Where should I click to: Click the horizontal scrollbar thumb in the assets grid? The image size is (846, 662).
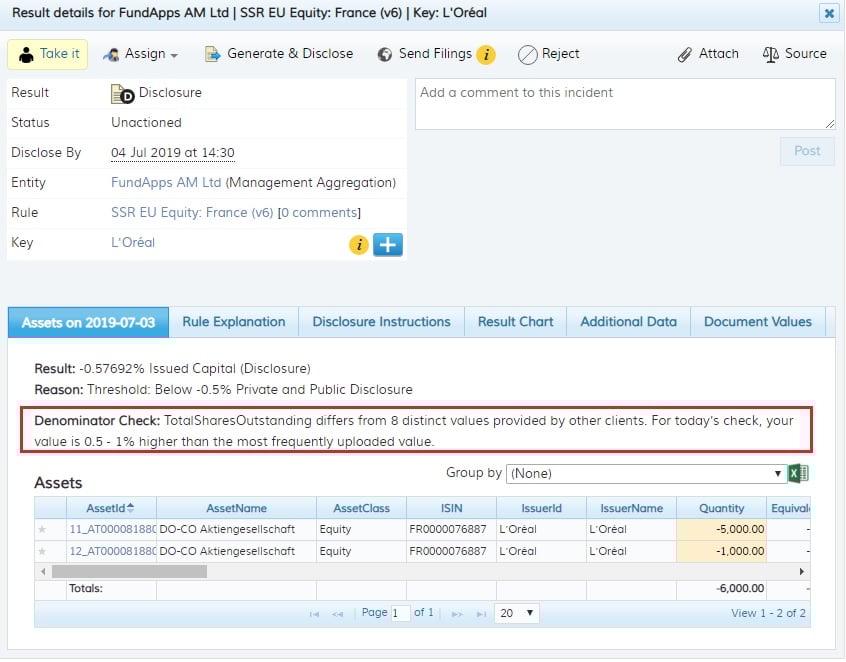point(129,572)
